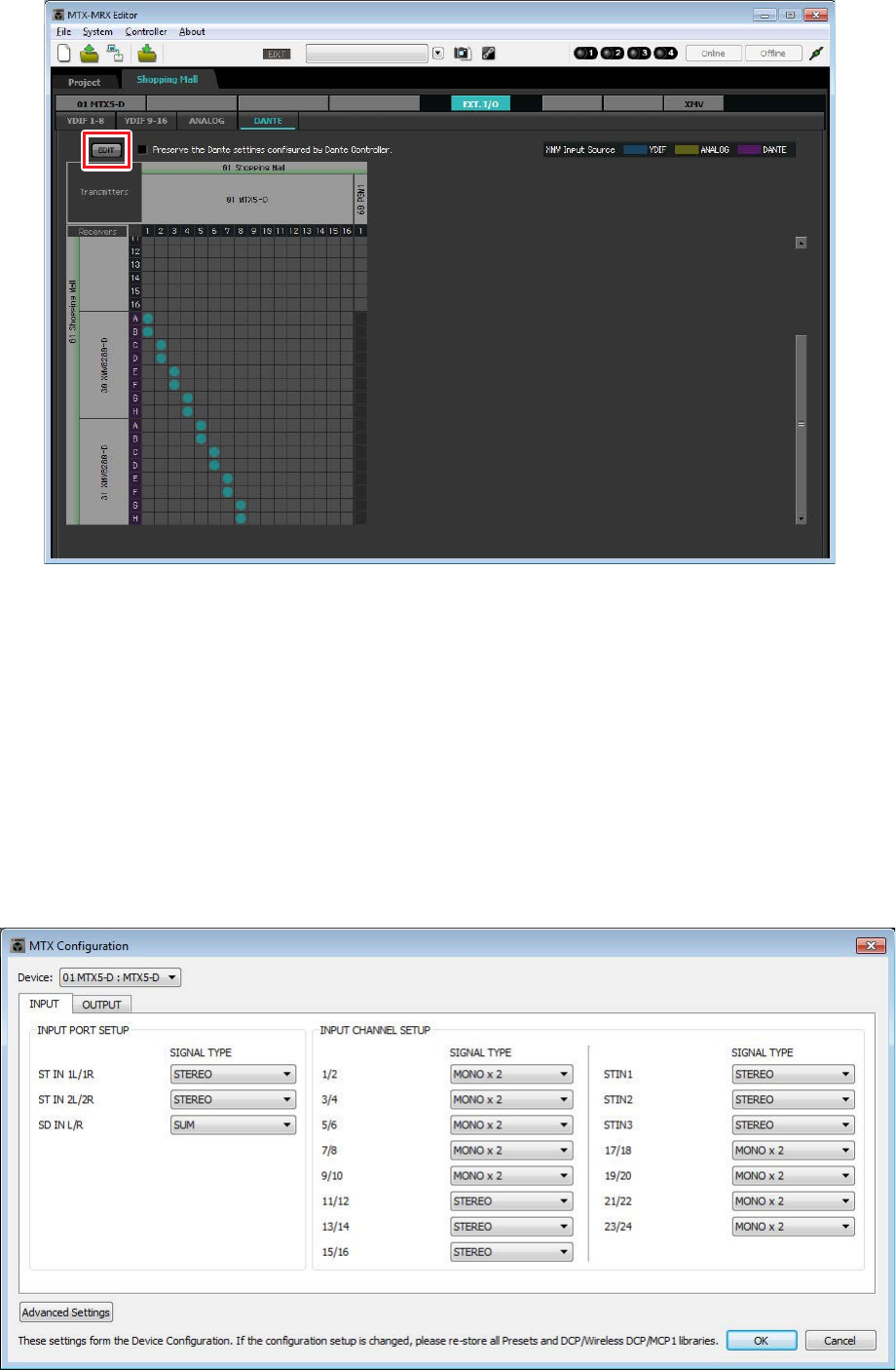Select the XMV tab

693,104
